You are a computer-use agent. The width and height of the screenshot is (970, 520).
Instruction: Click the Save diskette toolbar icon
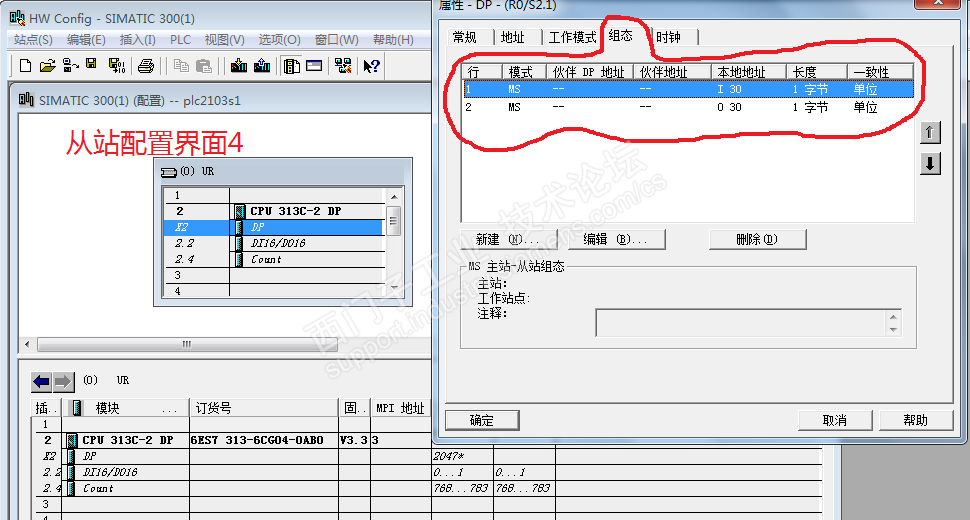[92, 64]
